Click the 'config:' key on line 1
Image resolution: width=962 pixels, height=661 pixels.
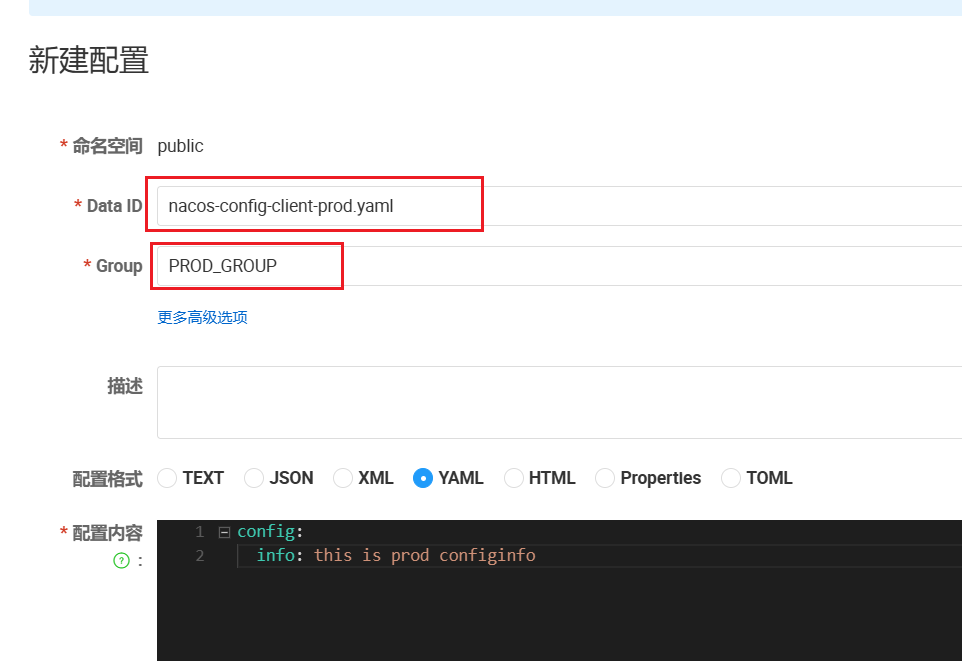(270, 532)
